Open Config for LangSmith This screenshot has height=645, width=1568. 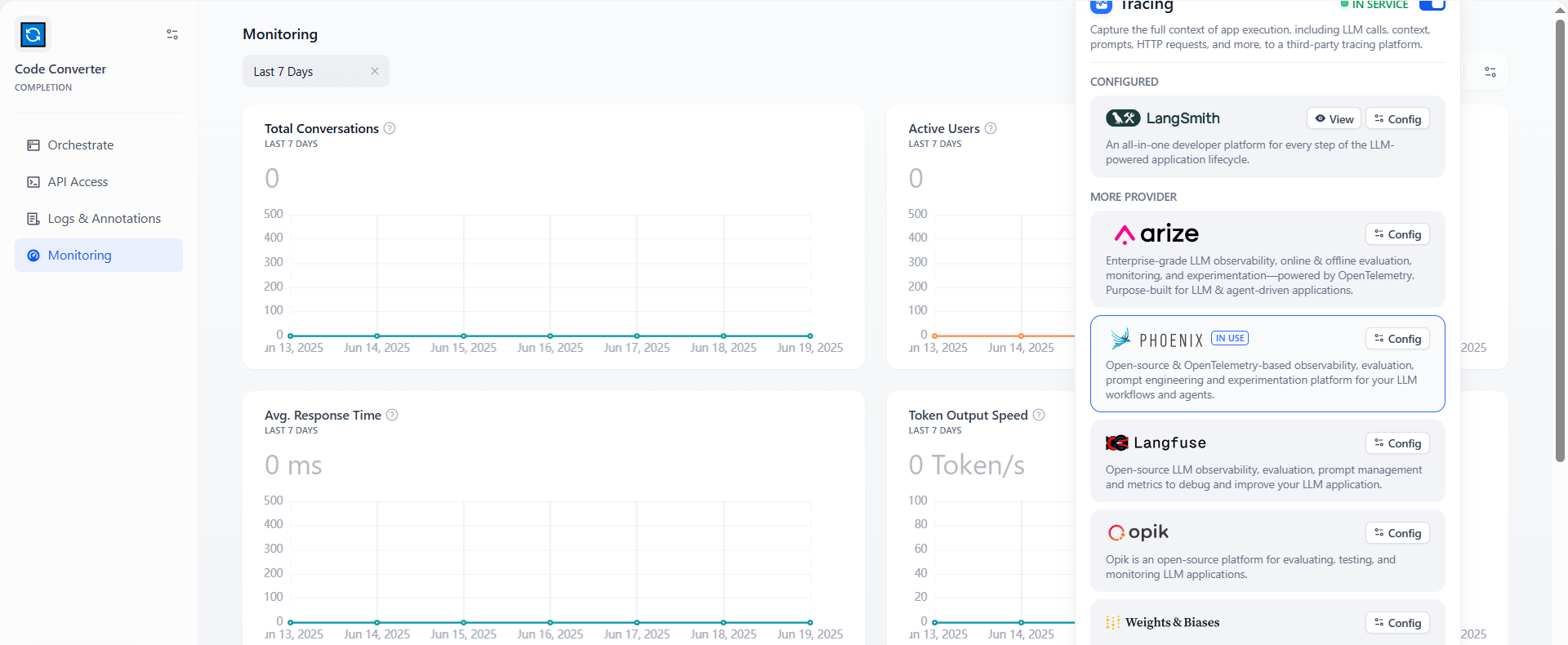point(1397,119)
